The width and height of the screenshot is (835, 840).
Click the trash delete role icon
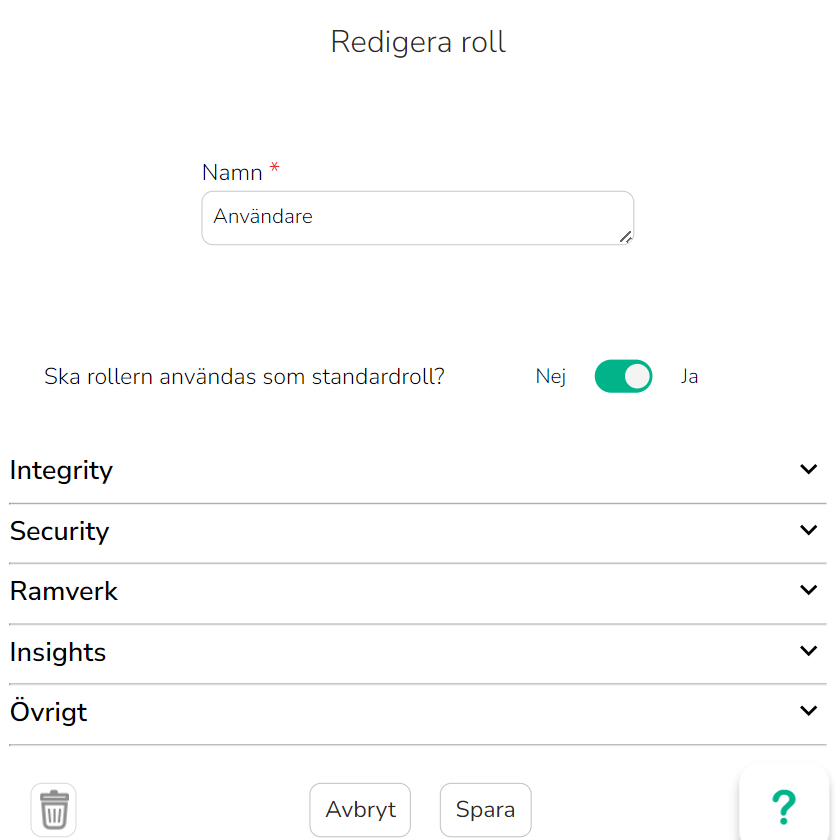click(x=54, y=809)
